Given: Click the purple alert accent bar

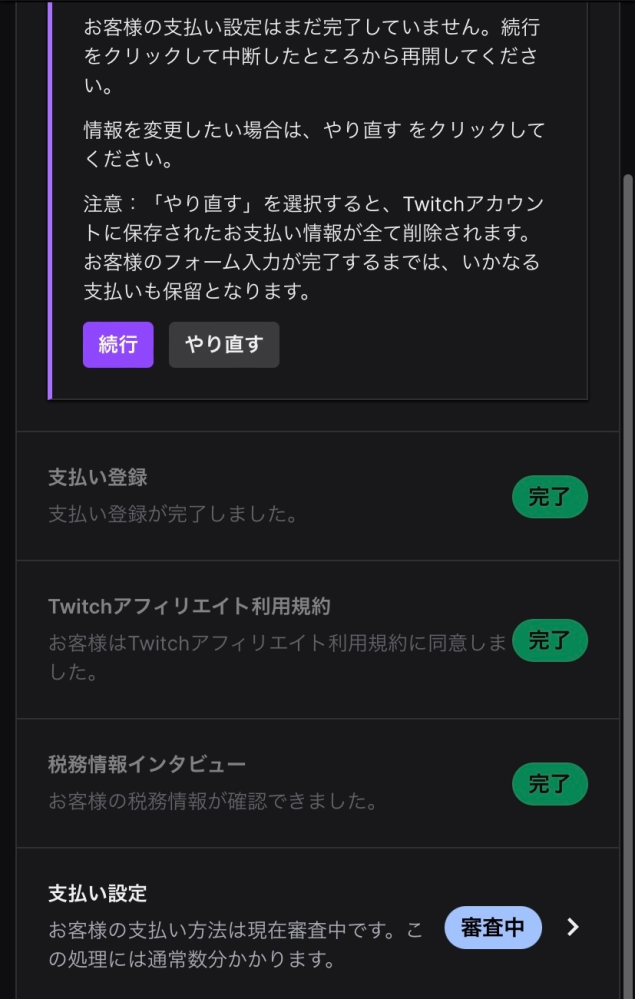Looking at the screenshot, I should click(50, 200).
